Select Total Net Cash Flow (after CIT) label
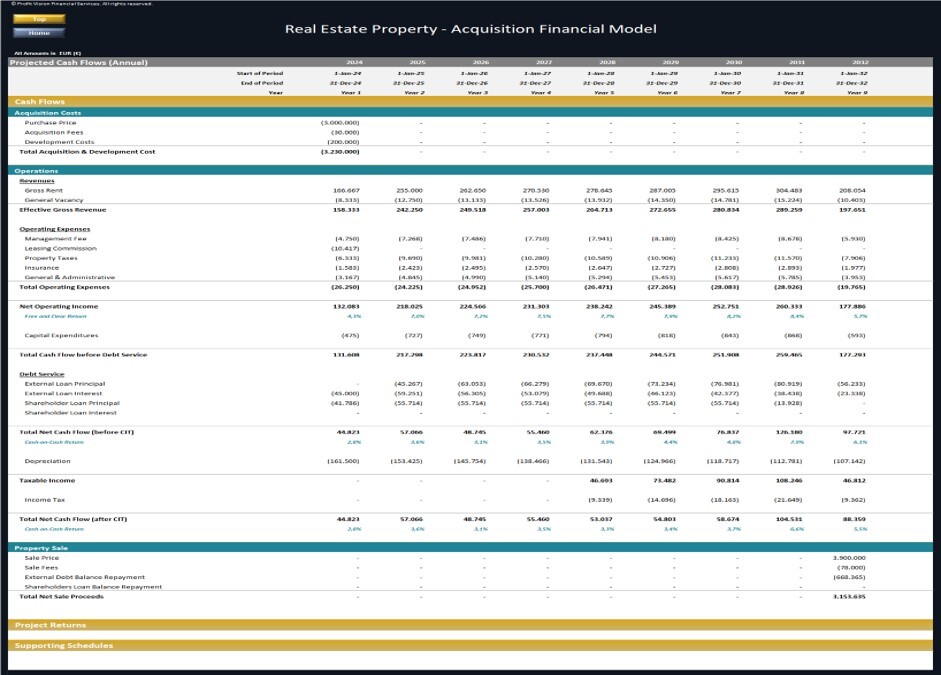This screenshot has width=941, height=675. [73, 519]
